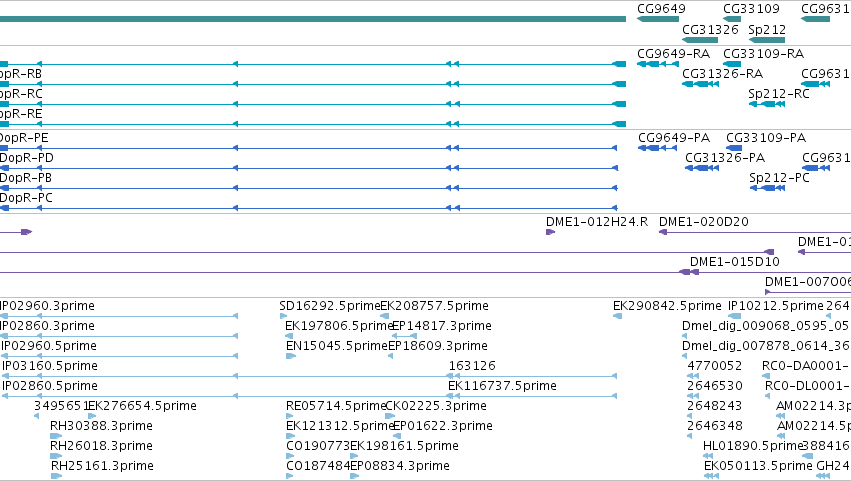Viewport: 851px width, 481px height.
Task: Click the DME1-012H24.R purple arrow glyph
Action: point(550,232)
